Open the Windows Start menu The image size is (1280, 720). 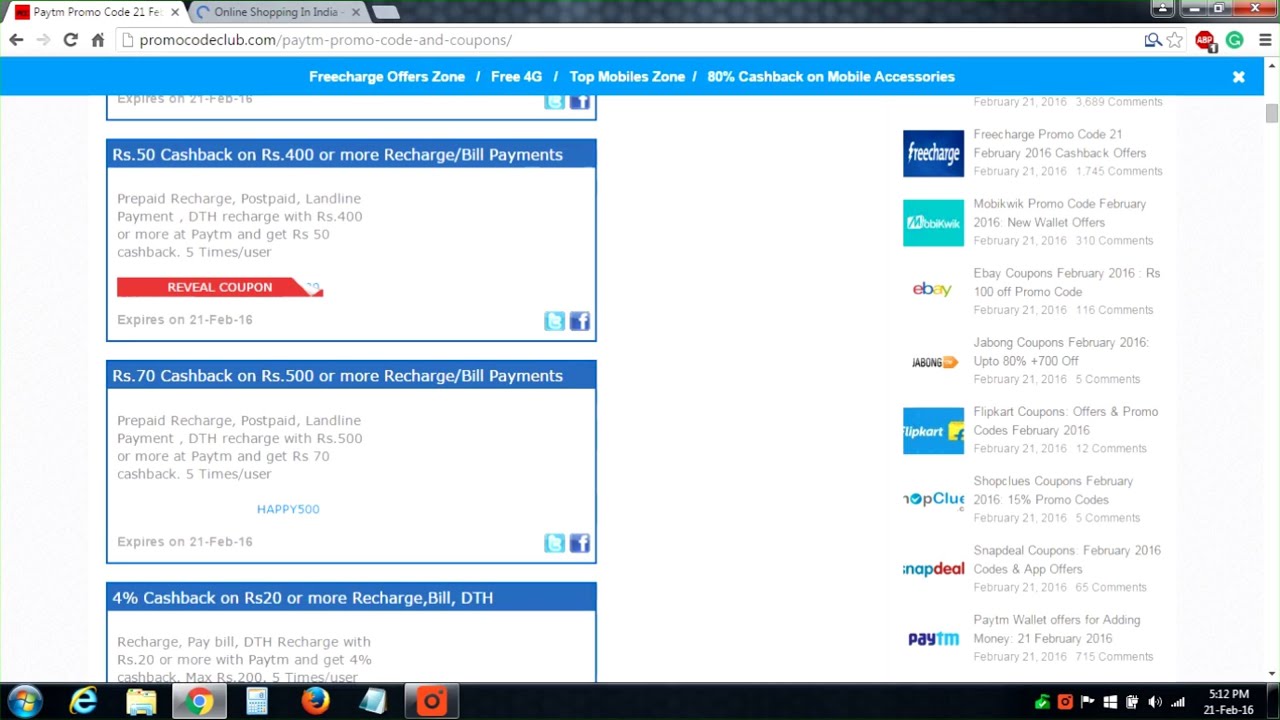[x=25, y=702]
